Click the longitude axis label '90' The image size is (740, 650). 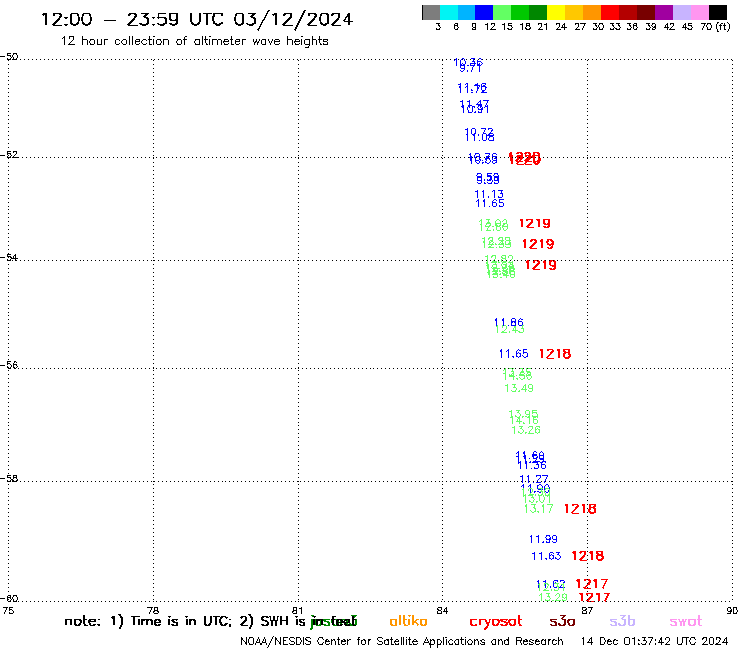(x=732, y=610)
